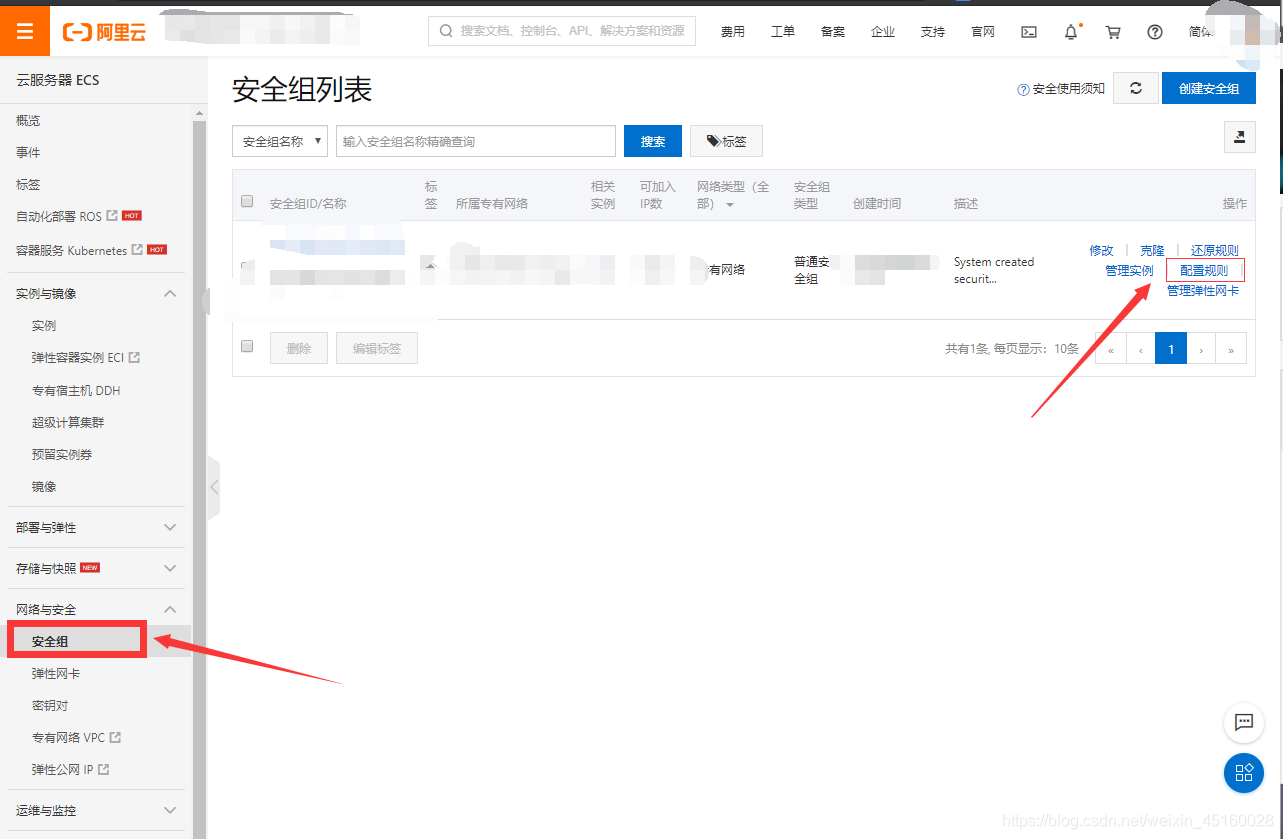This screenshot has height=839, width=1283.
Task: Toggle the select-all checkbox in table header
Action: (x=247, y=201)
